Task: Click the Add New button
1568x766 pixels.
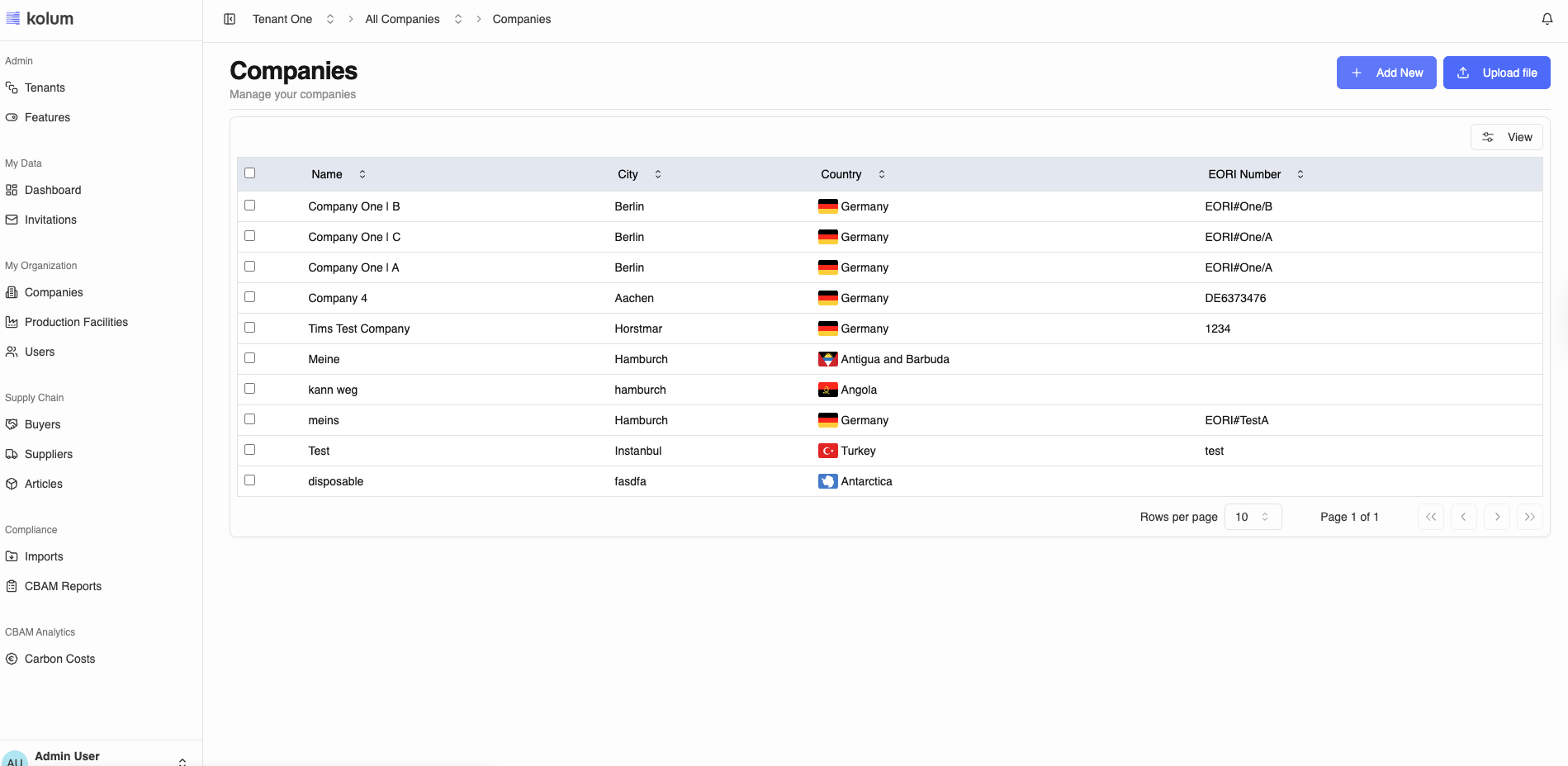Action: click(1386, 73)
